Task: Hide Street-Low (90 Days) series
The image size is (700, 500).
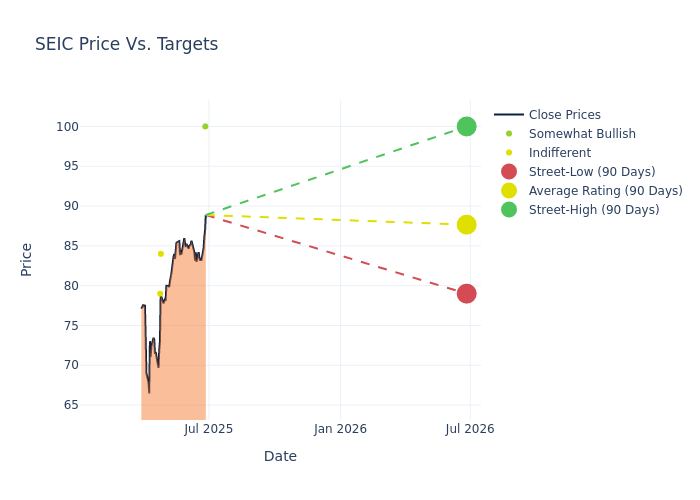Action: point(592,172)
